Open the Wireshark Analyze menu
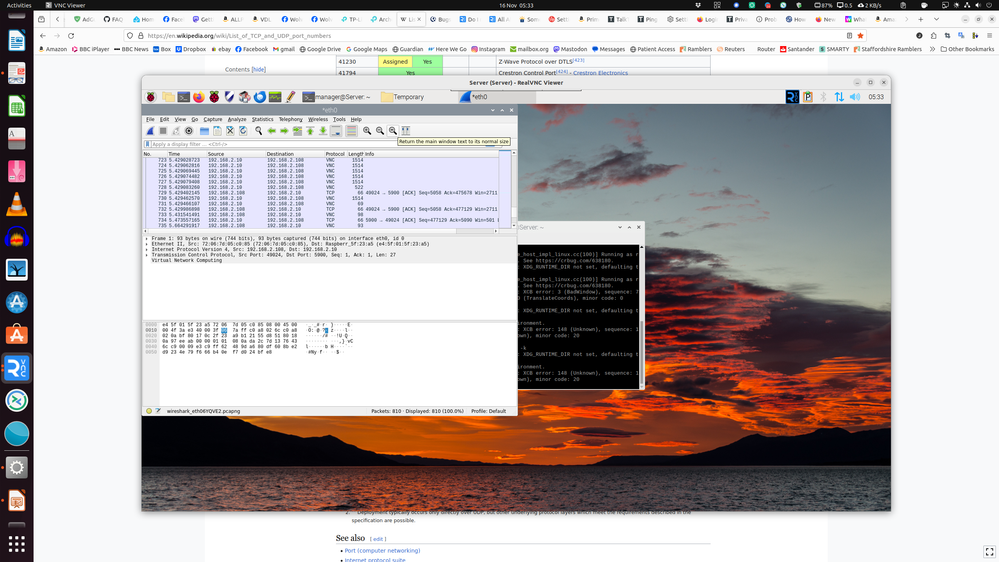Viewport: 999px width, 562px height. [236, 119]
